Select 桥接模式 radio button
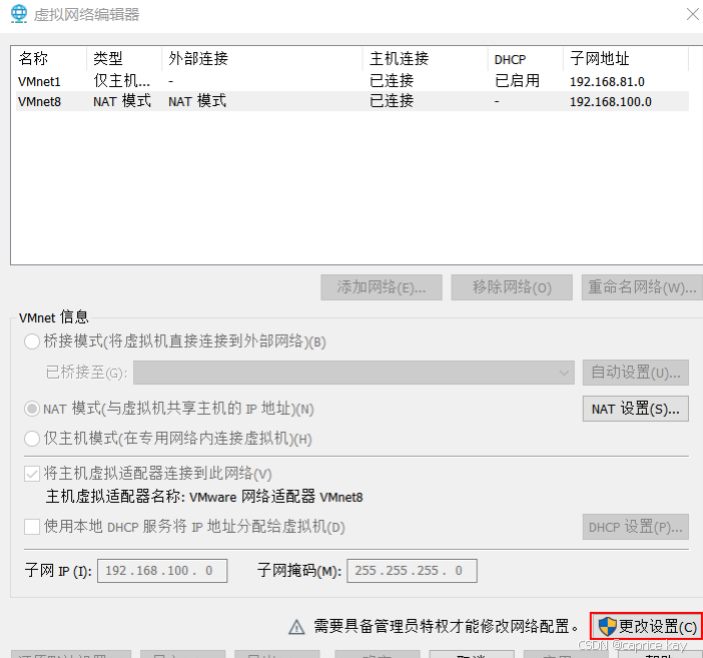This screenshot has width=703, height=658. click(32, 342)
